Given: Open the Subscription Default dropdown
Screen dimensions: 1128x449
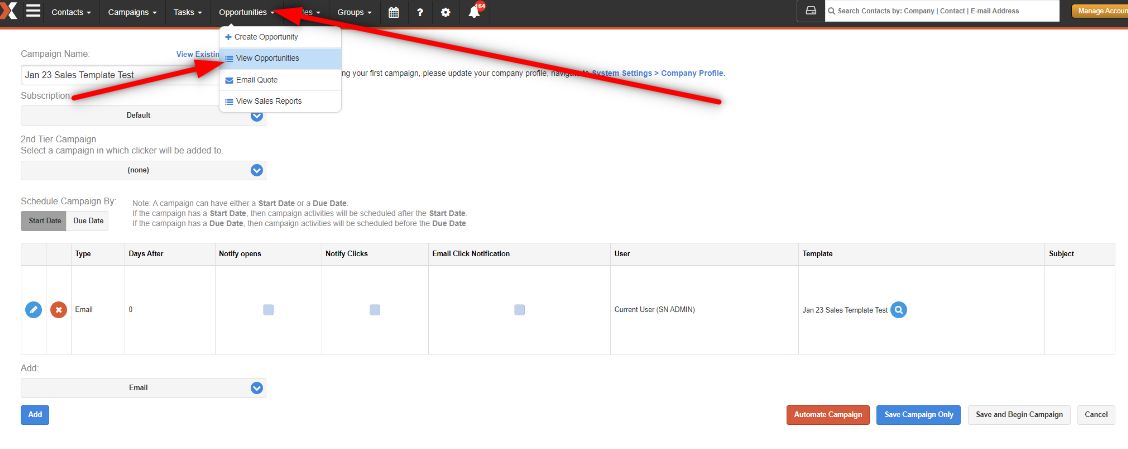Looking at the screenshot, I should 143,115.
